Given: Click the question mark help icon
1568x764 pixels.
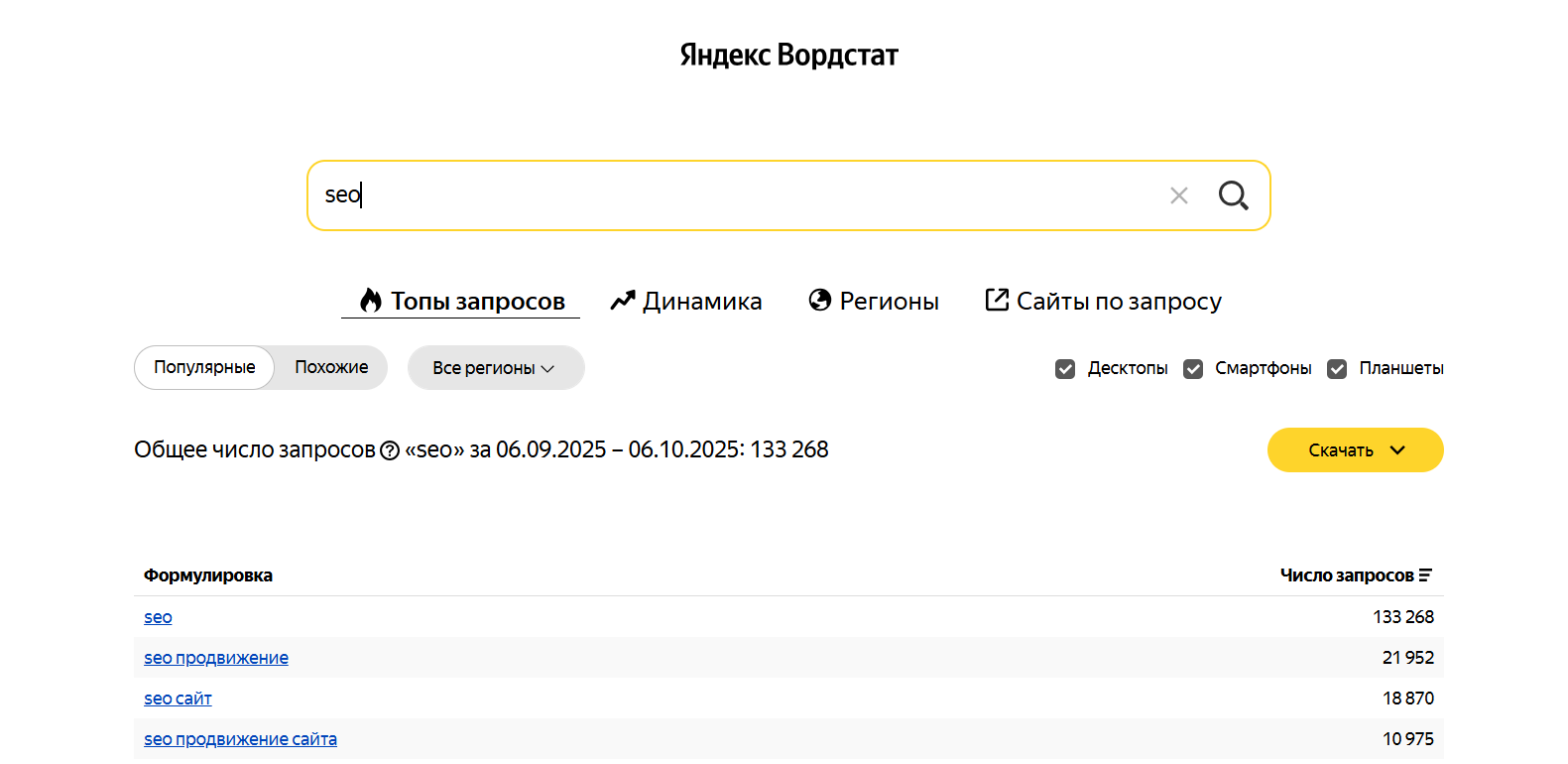Looking at the screenshot, I should click(390, 451).
